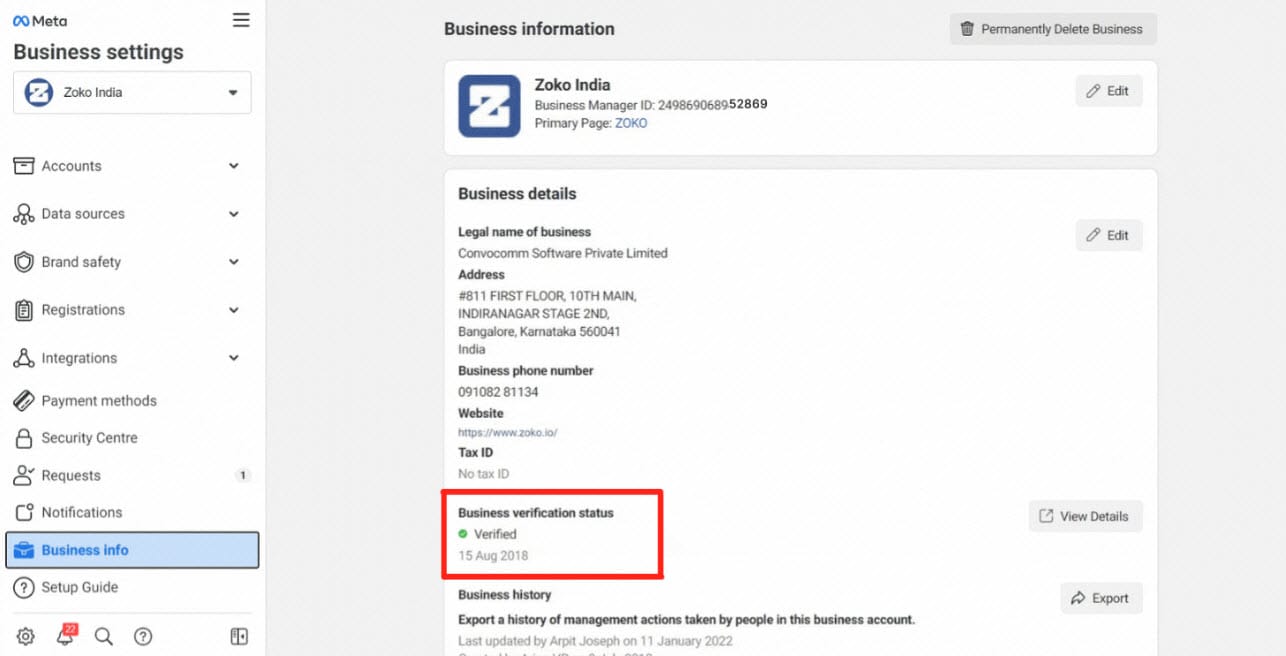Click the Zoko India business logo
Screen dimensions: 1286x656
coord(489,106)
